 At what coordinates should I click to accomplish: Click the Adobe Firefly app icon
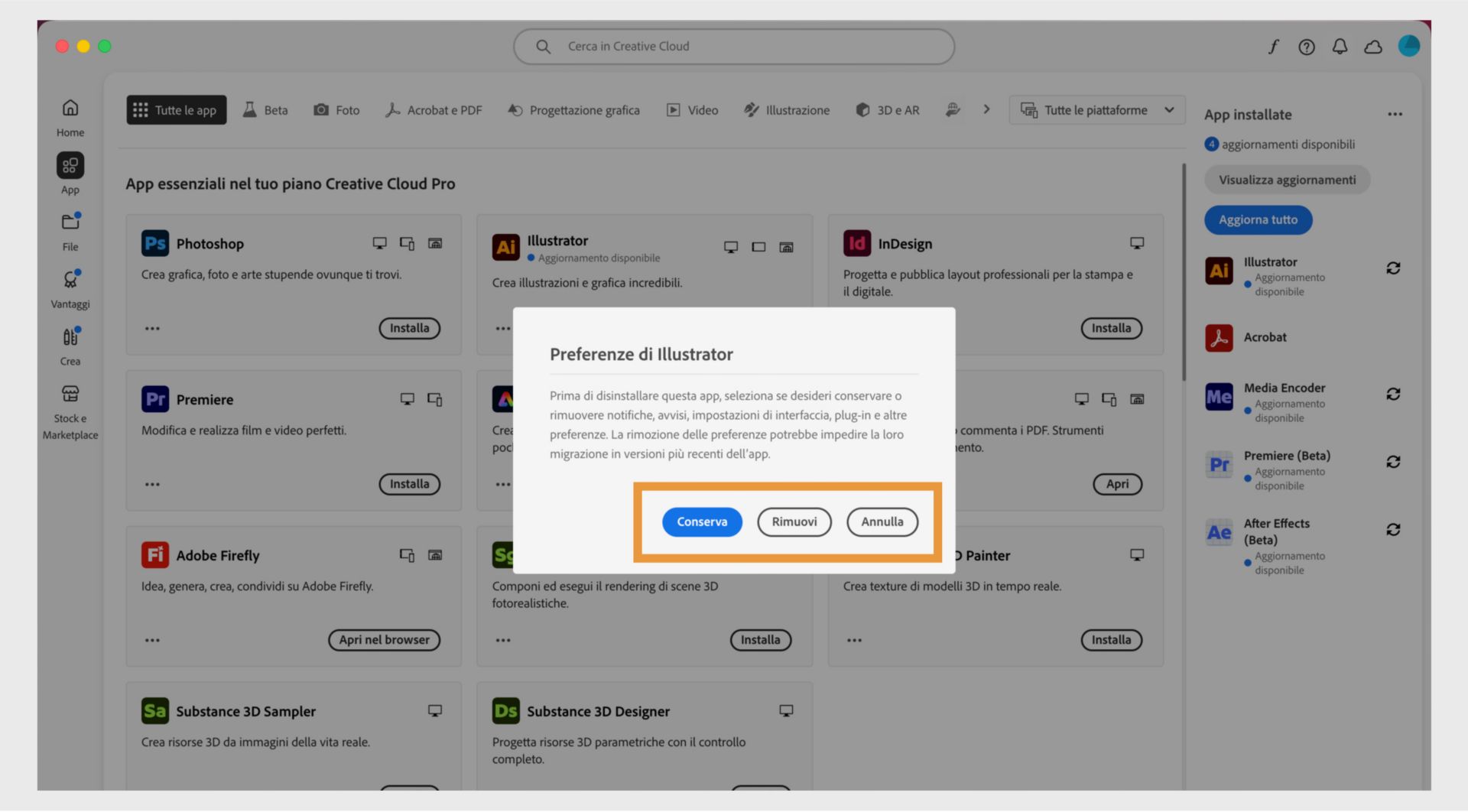(155, 555)
